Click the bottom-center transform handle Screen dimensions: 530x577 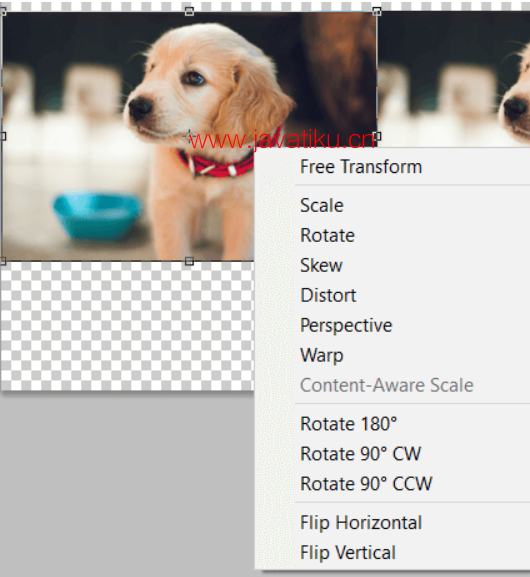tap(189, 261)
